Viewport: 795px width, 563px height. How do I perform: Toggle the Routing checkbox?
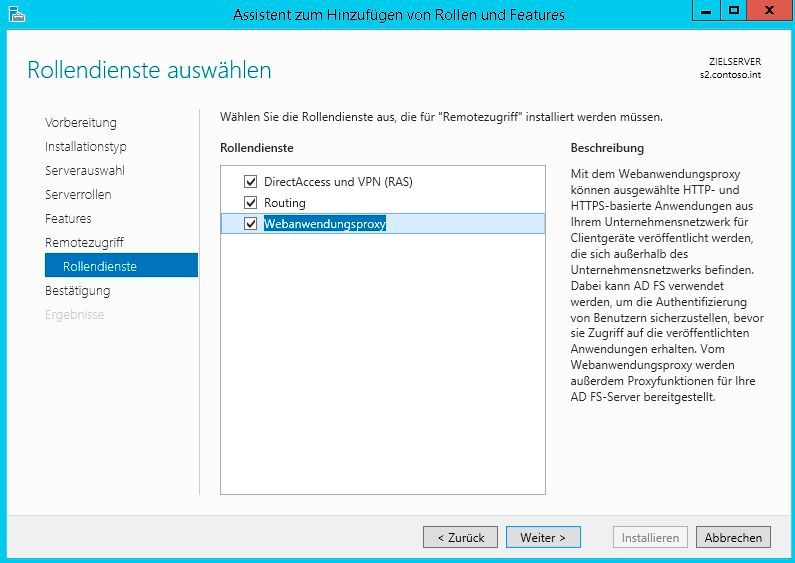(250, 202)
